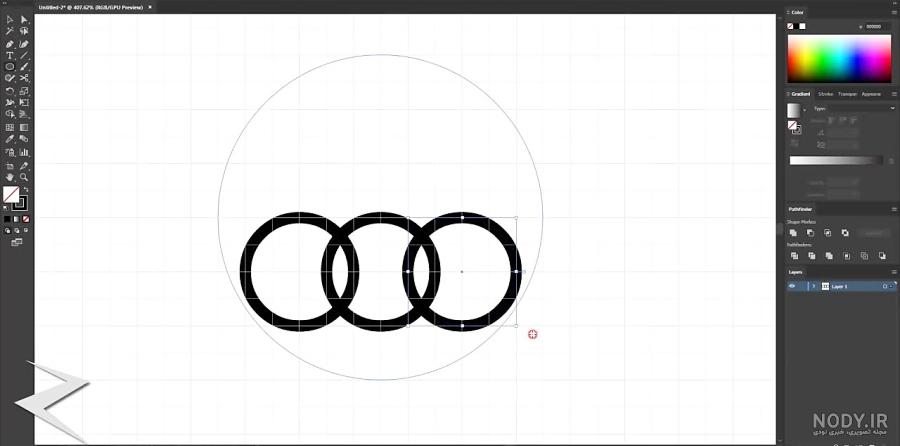
Task: Select the Type tool
Action: (x=10, y=56)
